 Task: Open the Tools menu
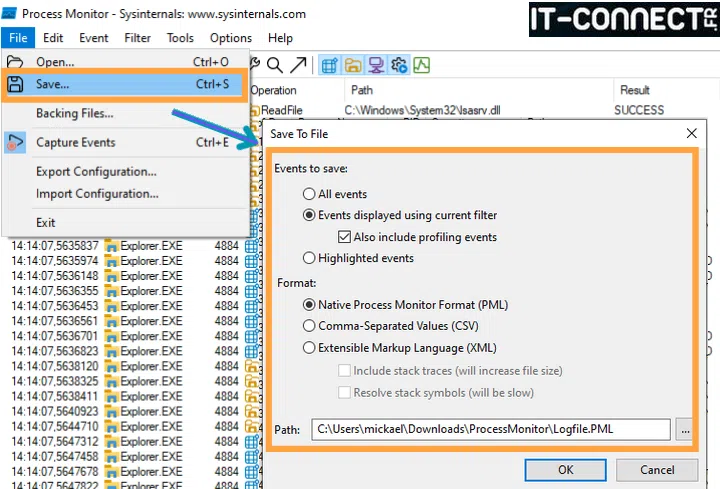(180, 38)
